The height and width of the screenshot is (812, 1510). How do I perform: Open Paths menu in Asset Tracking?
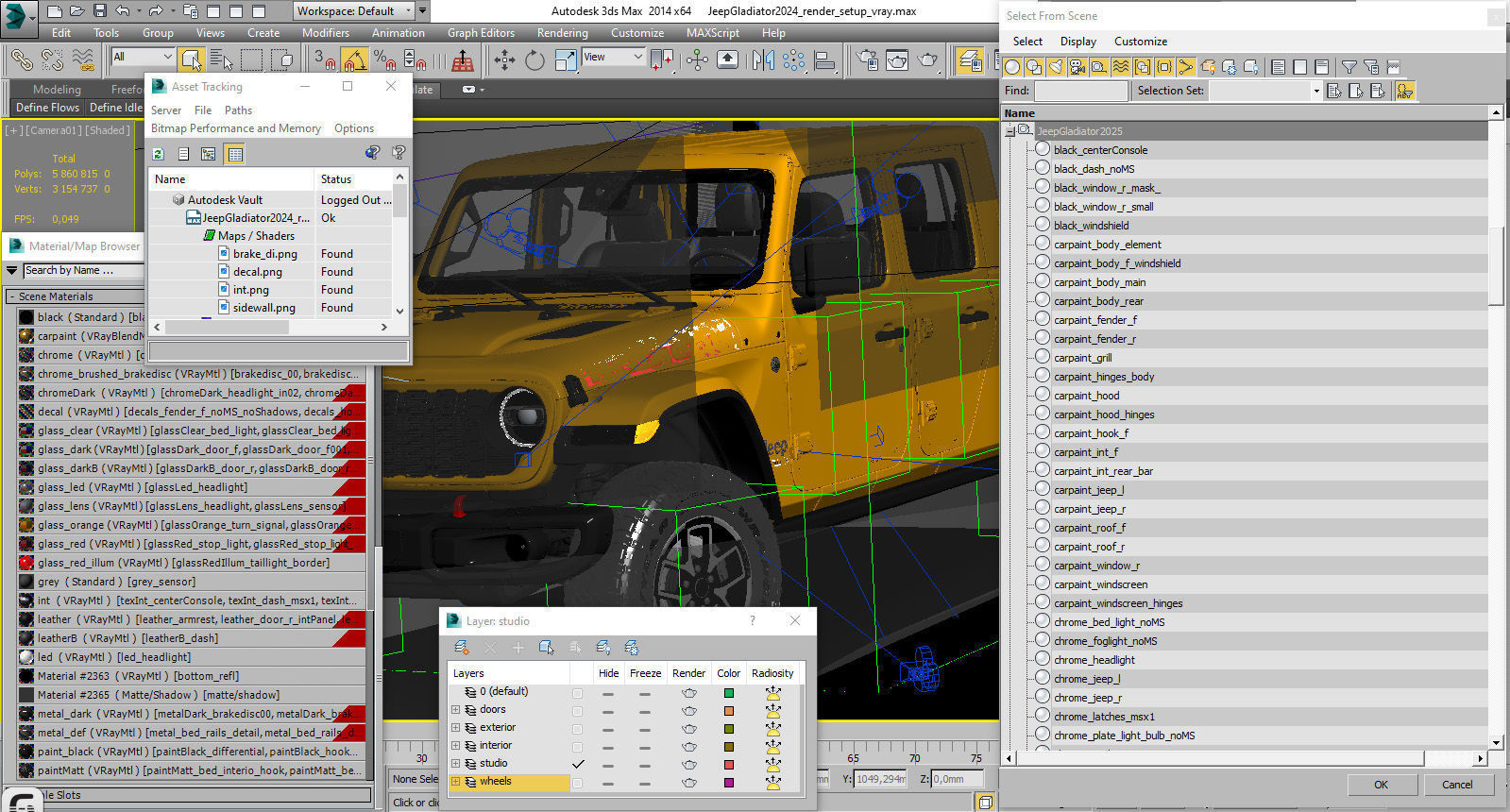point(238,110)
